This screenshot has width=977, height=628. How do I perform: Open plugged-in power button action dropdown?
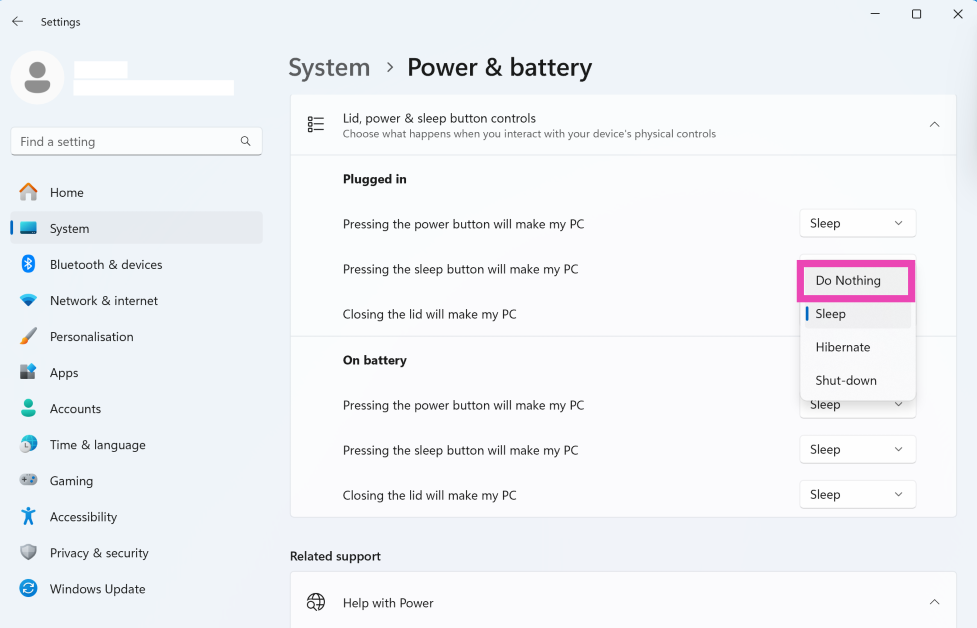(857, 224)
